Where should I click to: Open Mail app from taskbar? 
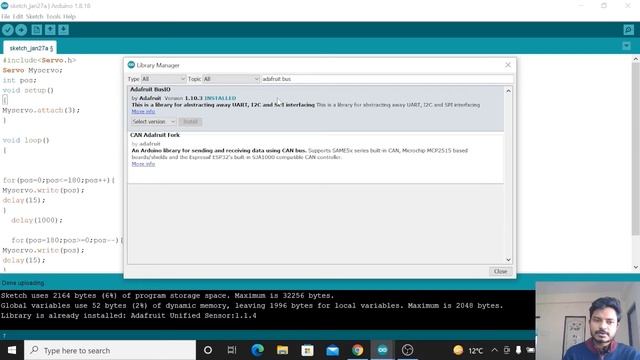point(333,350)
